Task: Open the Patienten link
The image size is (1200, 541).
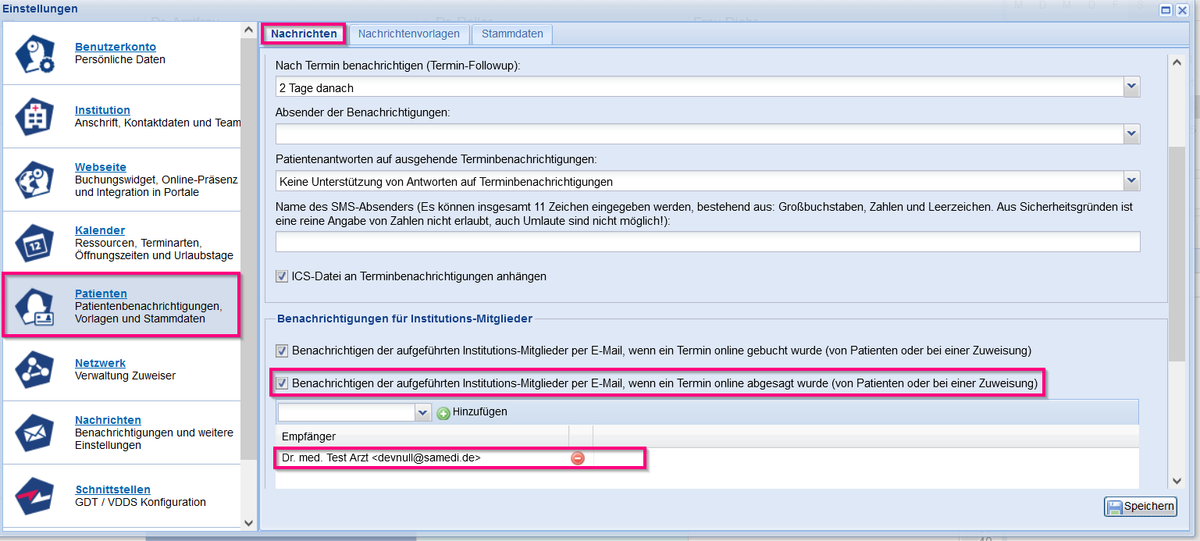Action: click(101, 293)
